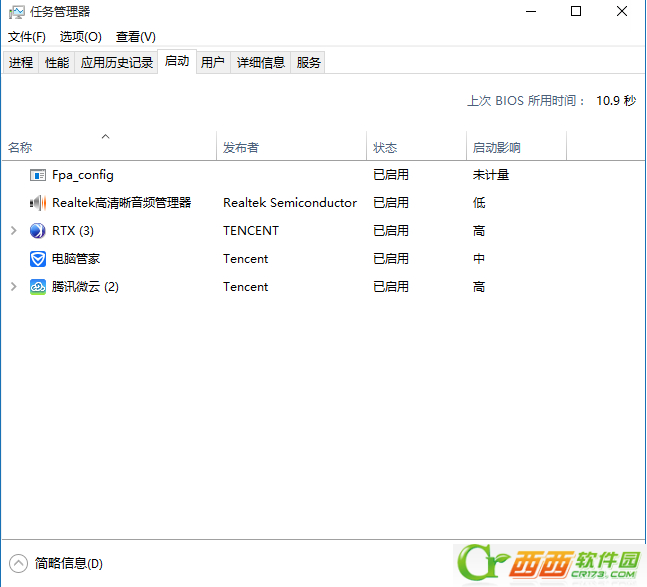Screen dimensions: 647x587
Task: Click the RTX blue globe icon
Action: click(x=38, y=231)
